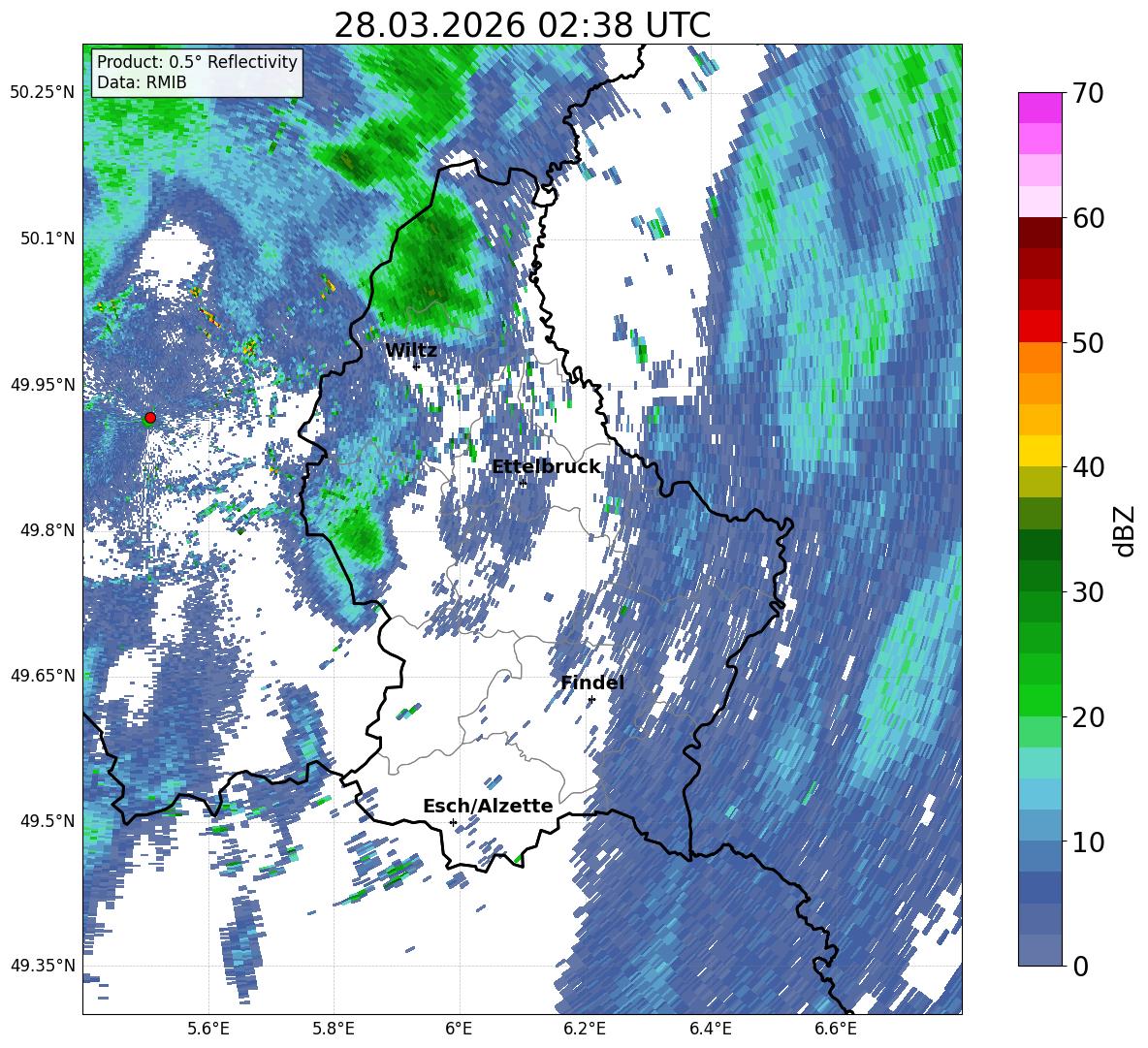Click the plot title timestamp 28.03.2026 02:38 UTC

pos(522,25)
